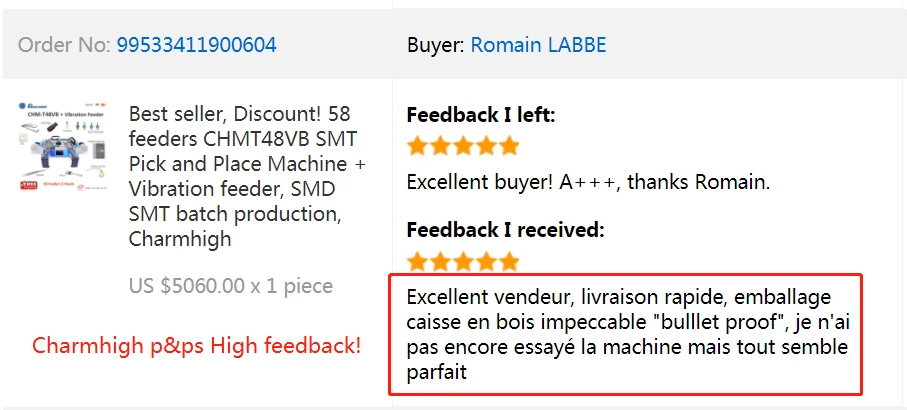This screenshot has height=410, width=907.
Task: Click the second star under Feedback I left
Action: tap(440, 146)
